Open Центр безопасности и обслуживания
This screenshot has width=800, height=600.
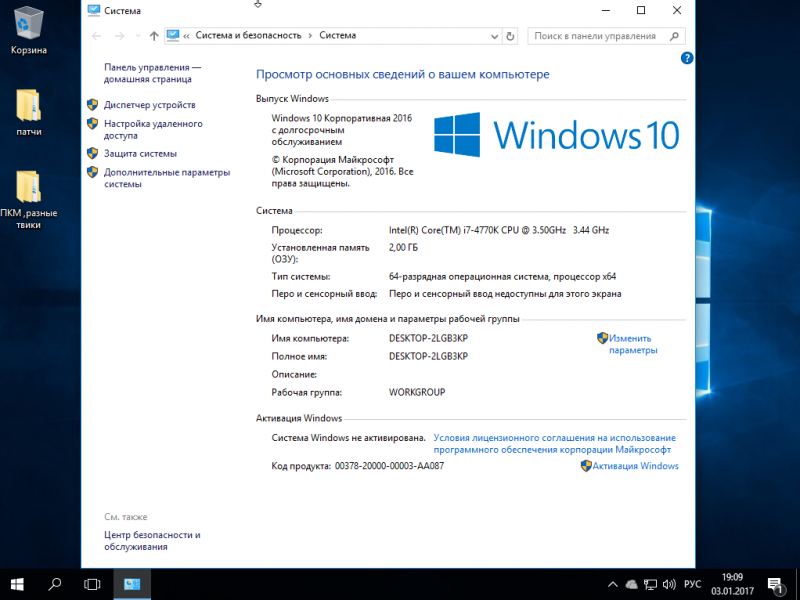tap(152, 541)
